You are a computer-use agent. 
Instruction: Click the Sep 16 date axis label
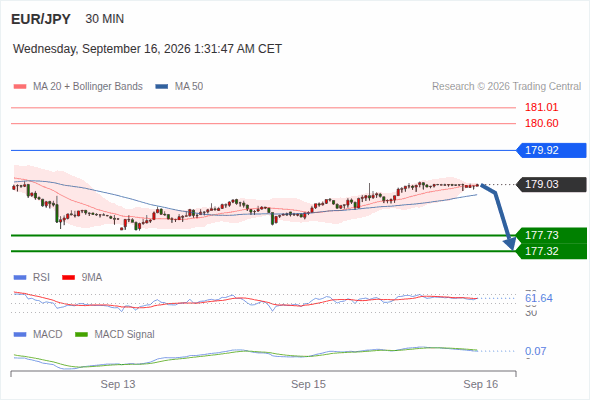click(x=481, y=384)
